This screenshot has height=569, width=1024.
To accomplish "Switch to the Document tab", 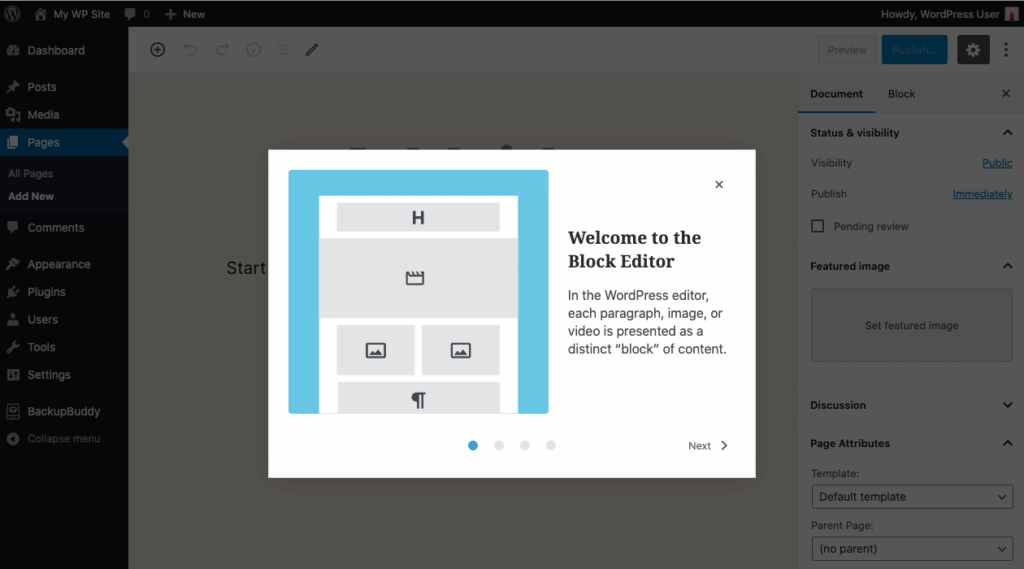I will (837, 94).
